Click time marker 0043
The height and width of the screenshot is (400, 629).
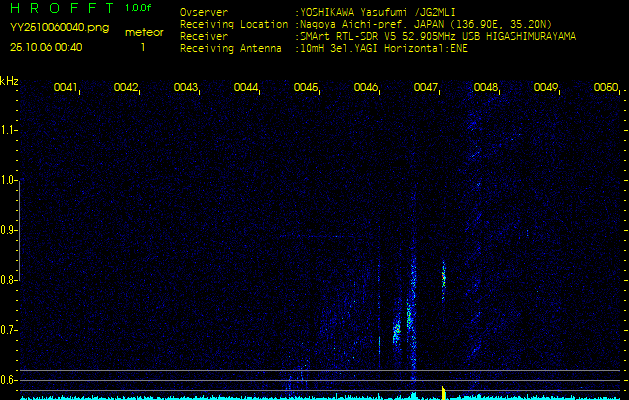click(185, 87)
